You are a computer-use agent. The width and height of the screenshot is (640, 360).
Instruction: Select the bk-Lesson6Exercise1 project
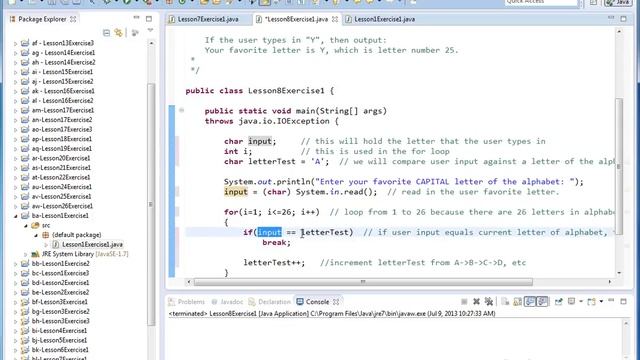click(x=60, y=350)
